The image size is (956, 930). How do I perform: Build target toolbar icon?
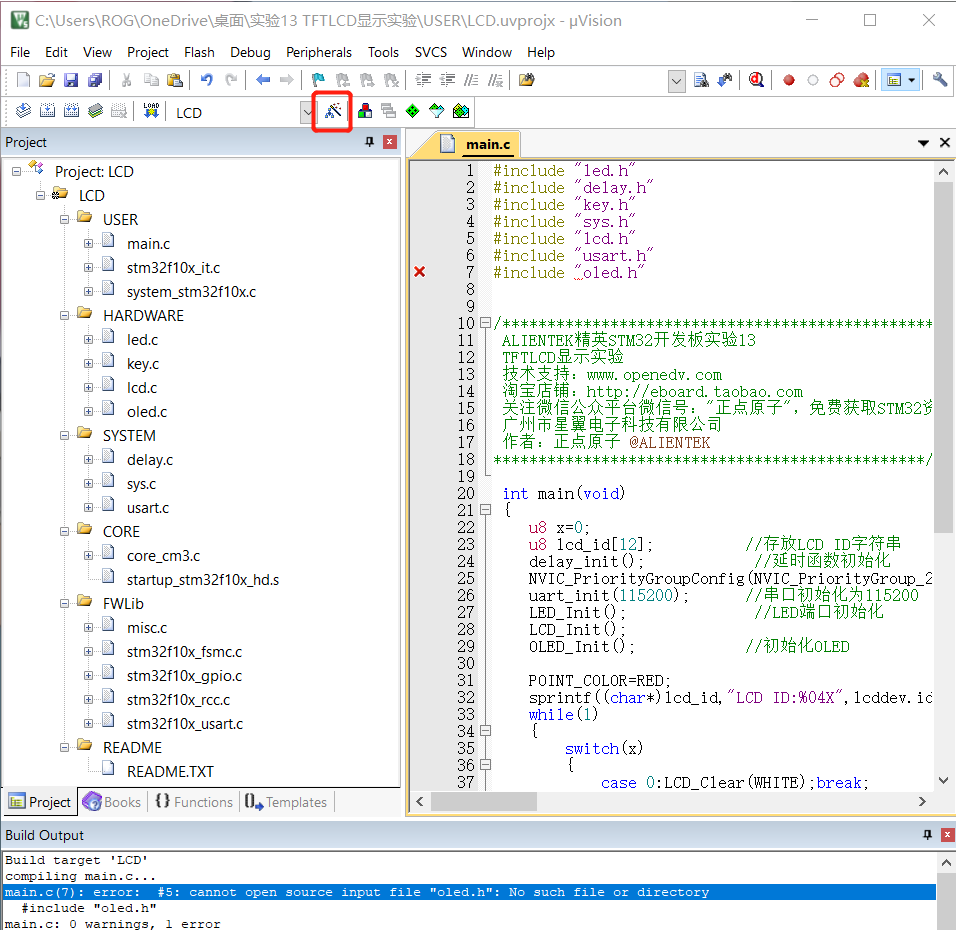click(x=47, y=111)
